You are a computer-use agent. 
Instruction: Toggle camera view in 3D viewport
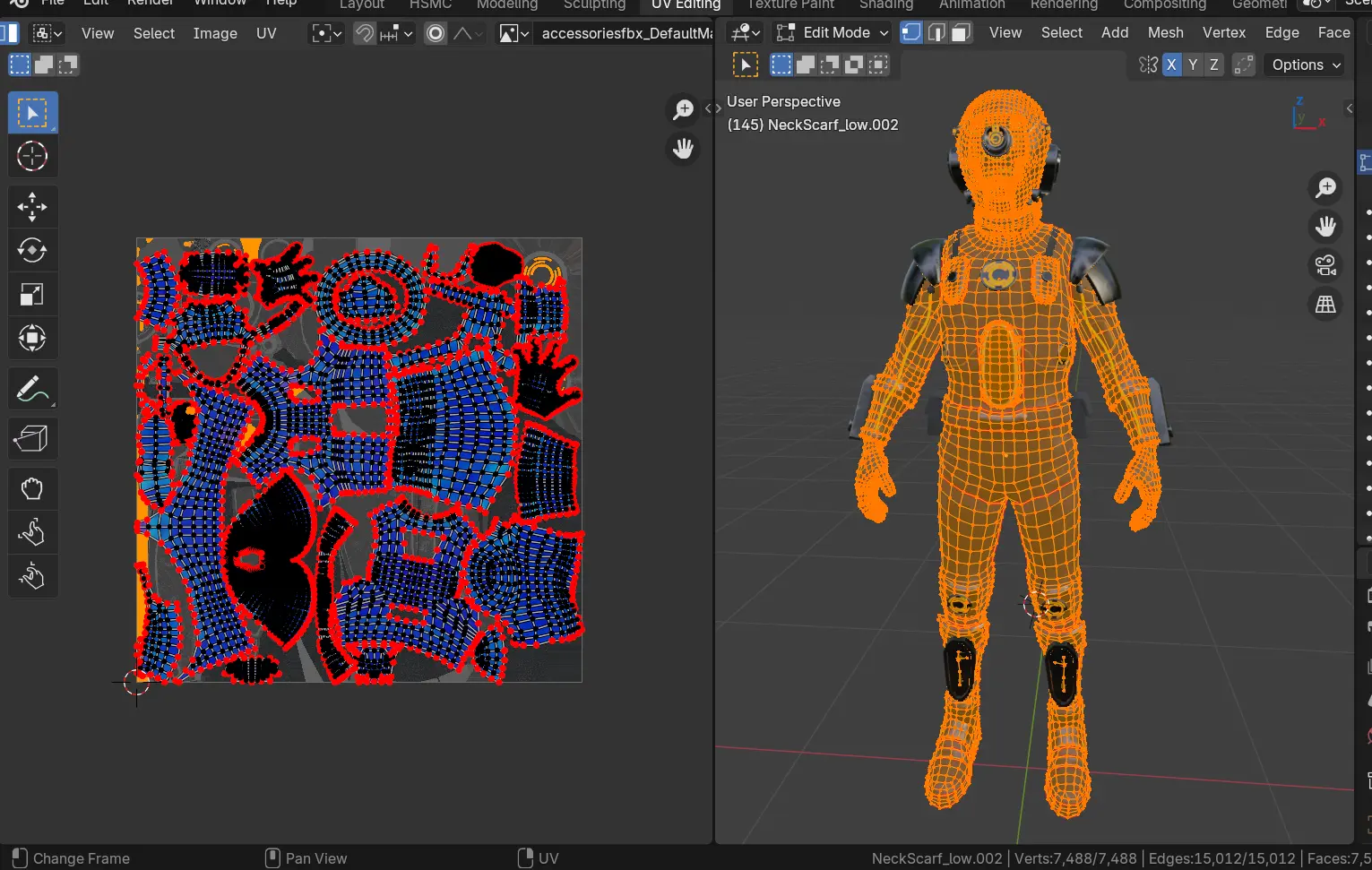[1325, 265]
